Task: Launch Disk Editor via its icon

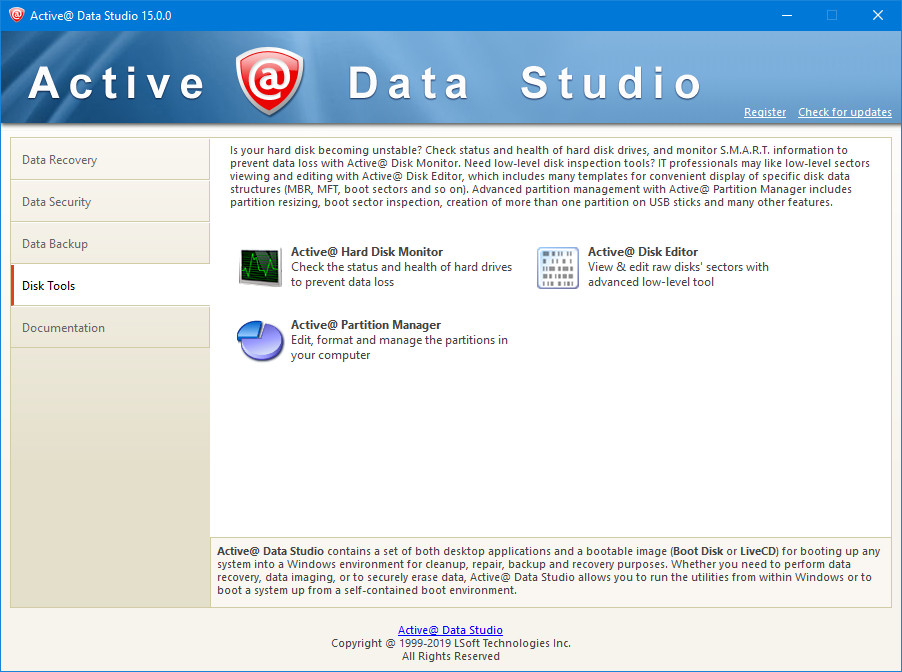Action: tap(557, 267)
